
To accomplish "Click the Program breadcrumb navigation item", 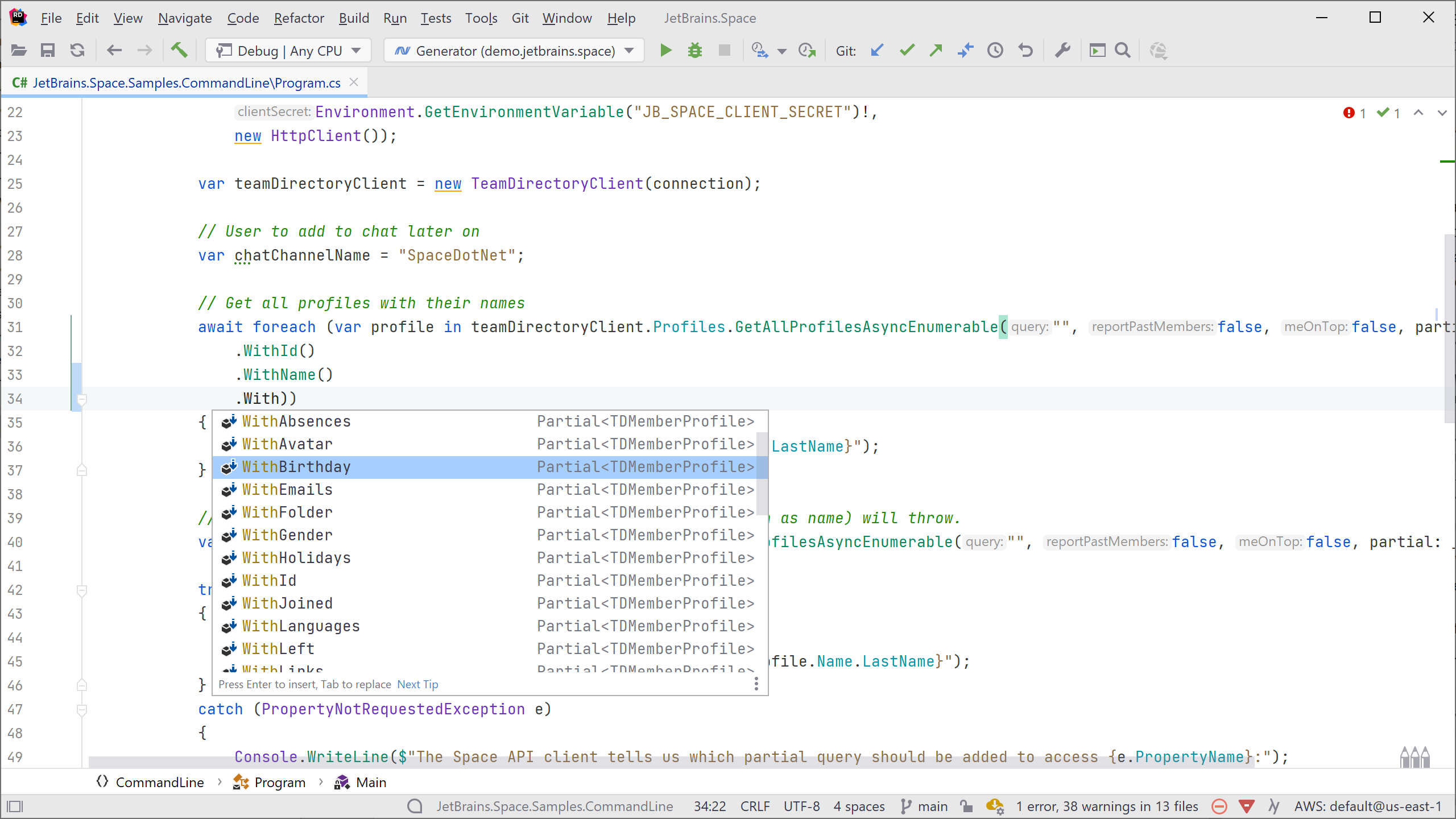I will (280, 782).
